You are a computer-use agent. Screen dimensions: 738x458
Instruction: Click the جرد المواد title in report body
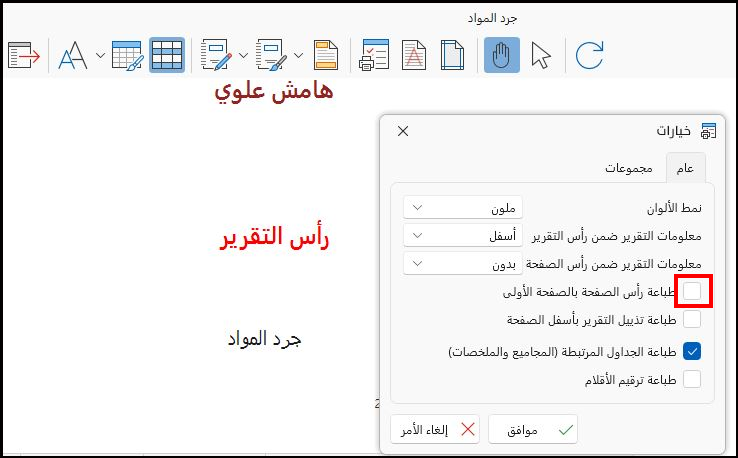[264, 338]
